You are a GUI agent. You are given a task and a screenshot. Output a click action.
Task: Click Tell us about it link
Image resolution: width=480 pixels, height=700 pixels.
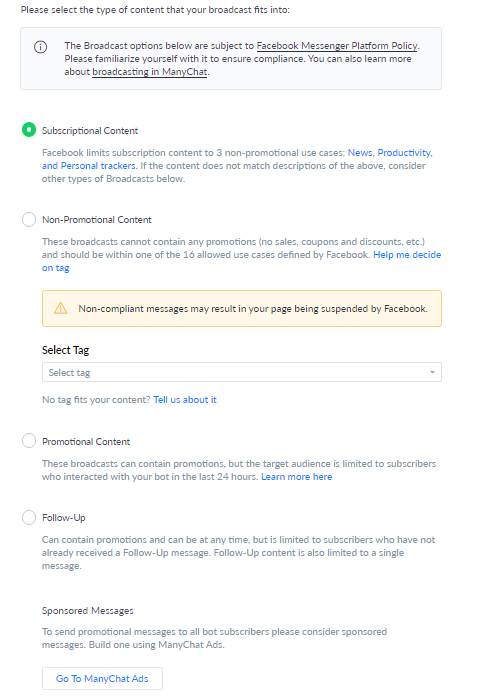pos(185,400)
